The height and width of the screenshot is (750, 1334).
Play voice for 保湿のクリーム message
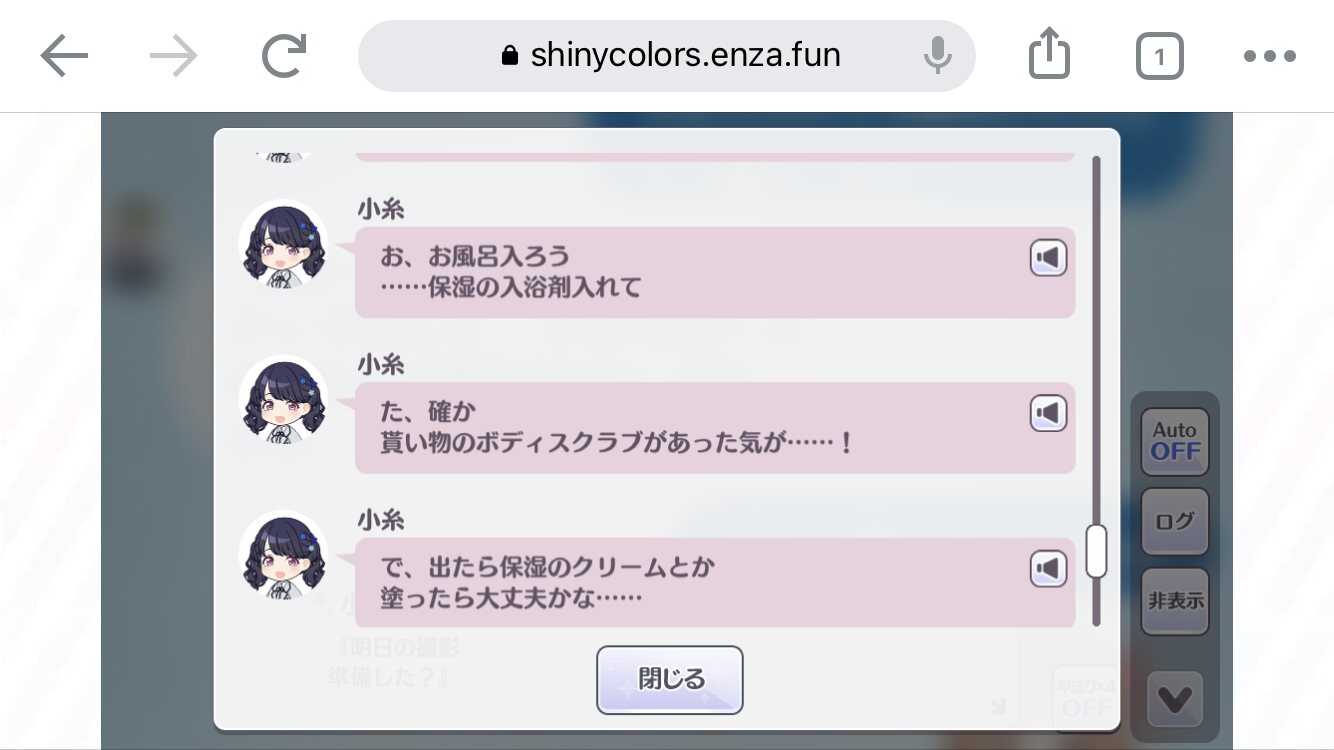pyautogui.click(x=1048, y=569)
